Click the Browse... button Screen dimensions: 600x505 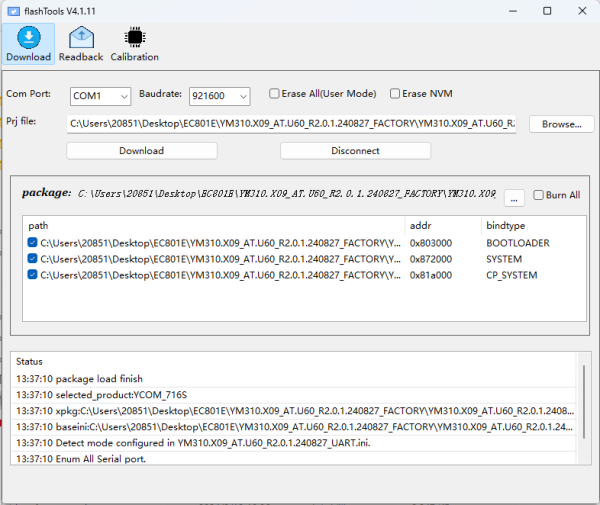[561, 124]
